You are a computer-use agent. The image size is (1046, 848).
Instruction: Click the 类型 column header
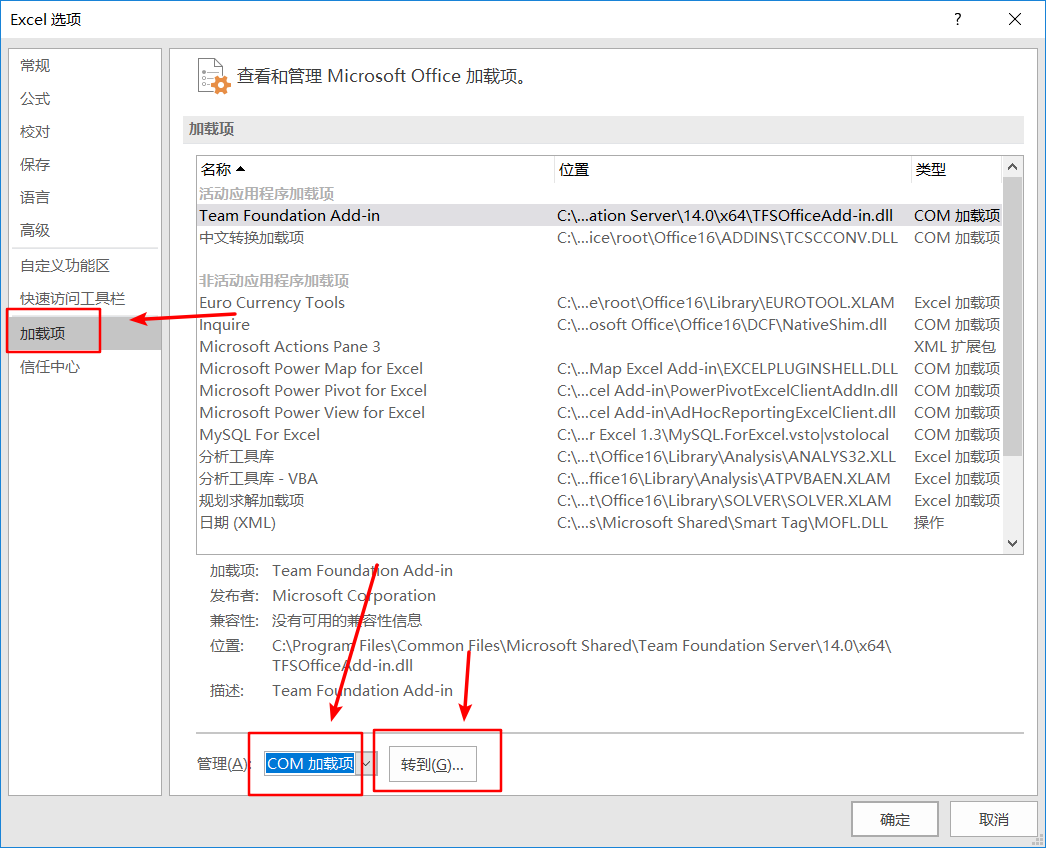coord(956,169)
